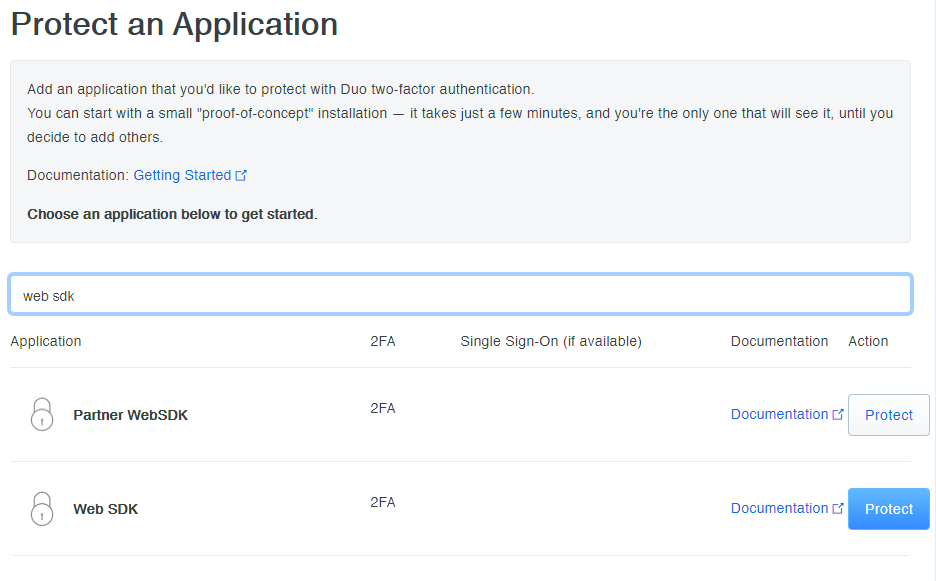
Task: Click the Single Sign-On column header
Action: point(551,341)
